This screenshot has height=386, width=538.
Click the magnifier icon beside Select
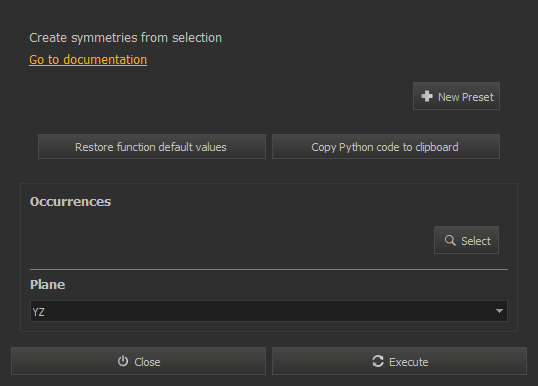(450, 240)
